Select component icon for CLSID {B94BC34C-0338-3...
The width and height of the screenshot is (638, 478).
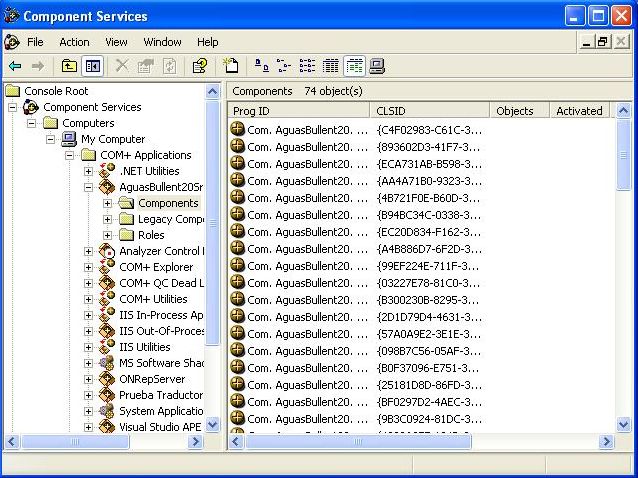coord(237,214)
